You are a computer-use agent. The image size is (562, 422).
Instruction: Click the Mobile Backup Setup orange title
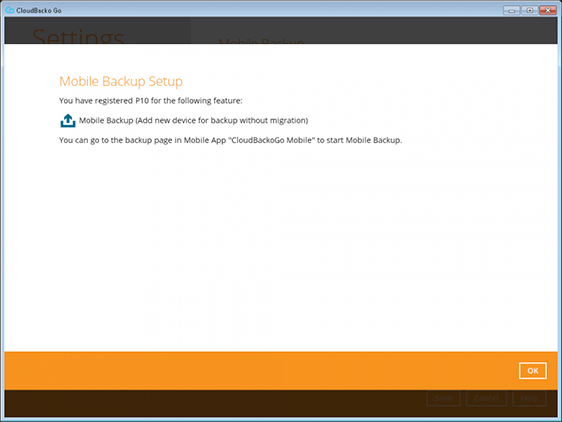(x=121, y=81)
